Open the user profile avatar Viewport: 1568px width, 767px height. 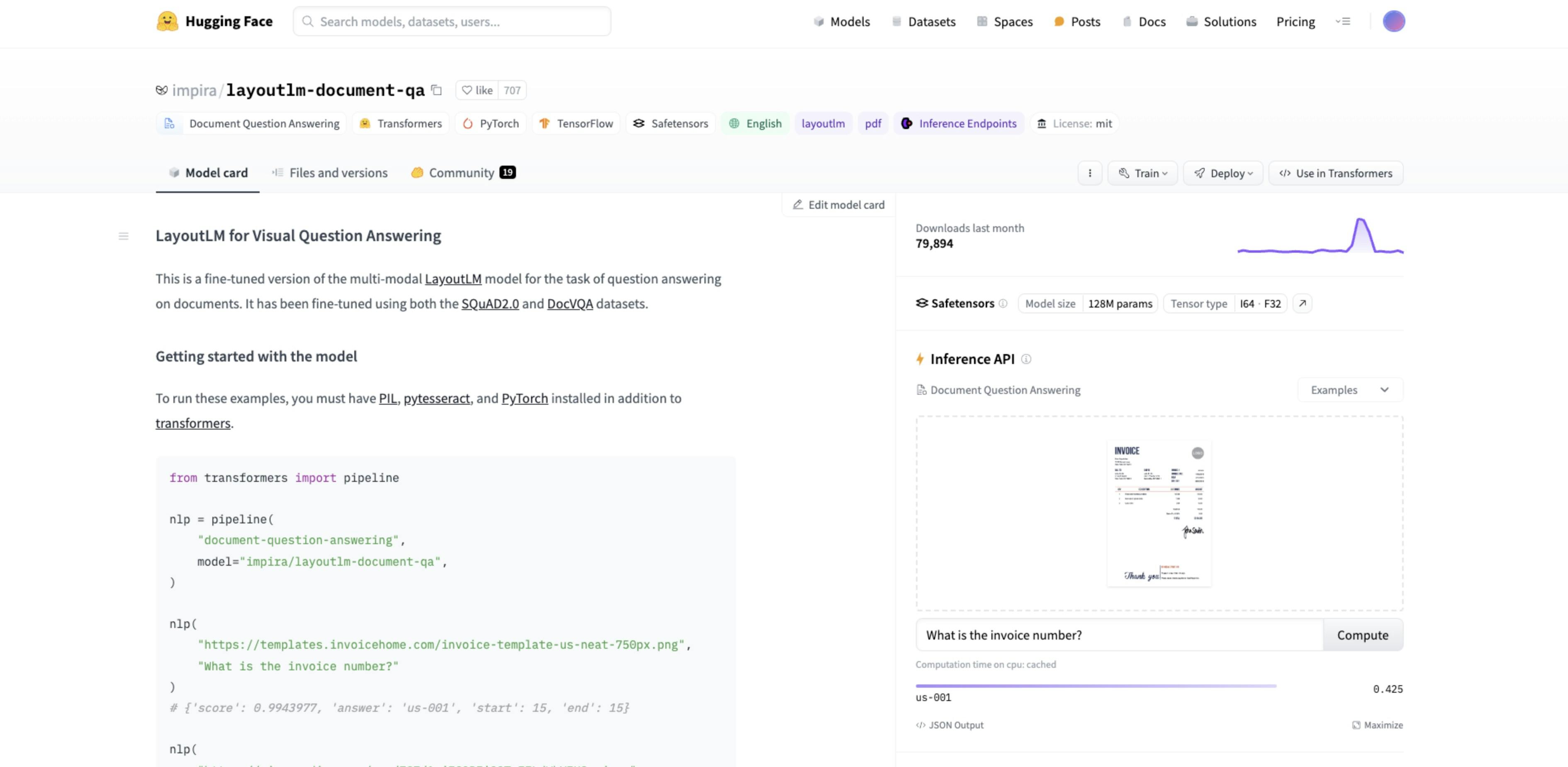1393,21
